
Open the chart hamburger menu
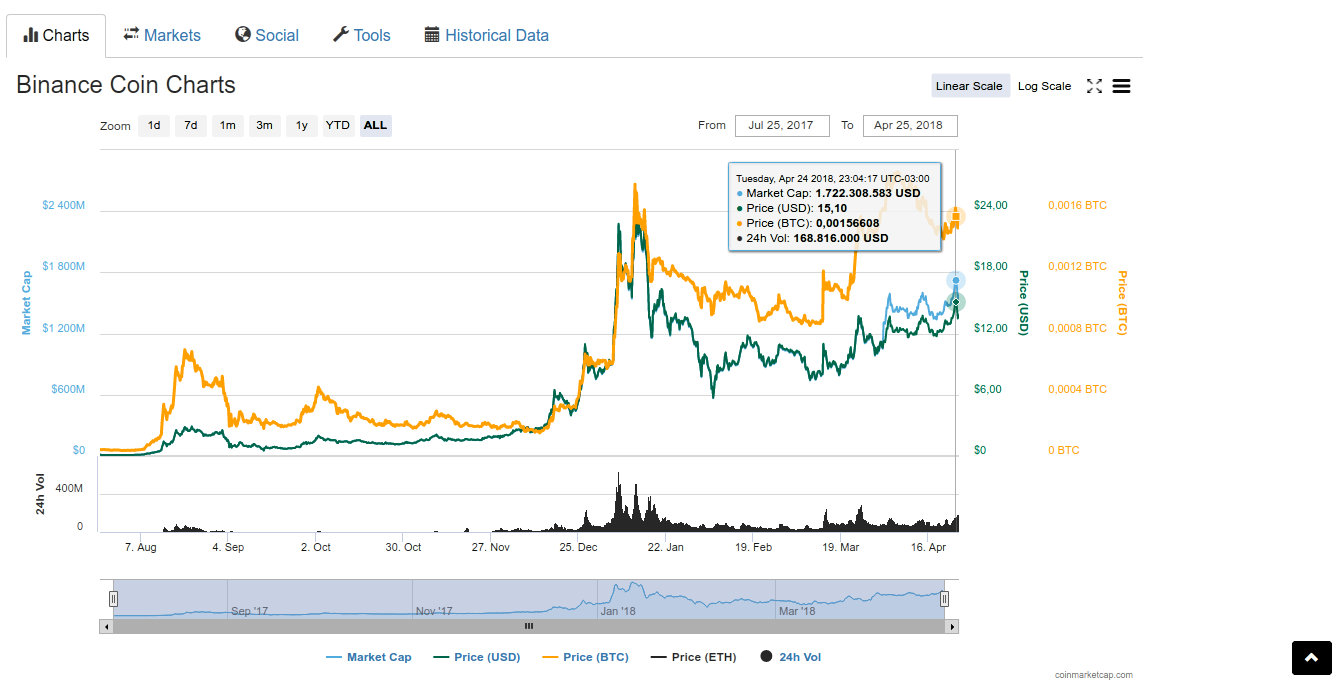(1121, 86)
